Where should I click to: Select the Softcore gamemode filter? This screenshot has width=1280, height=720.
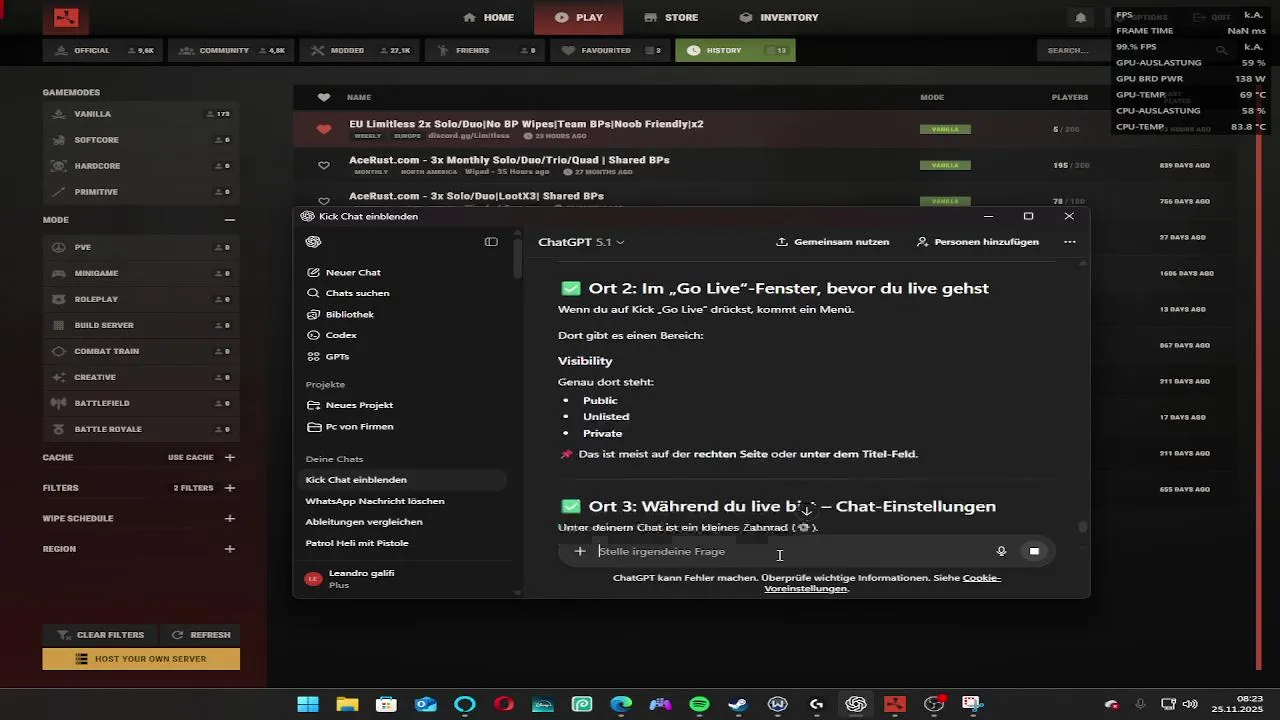[141, 140]
